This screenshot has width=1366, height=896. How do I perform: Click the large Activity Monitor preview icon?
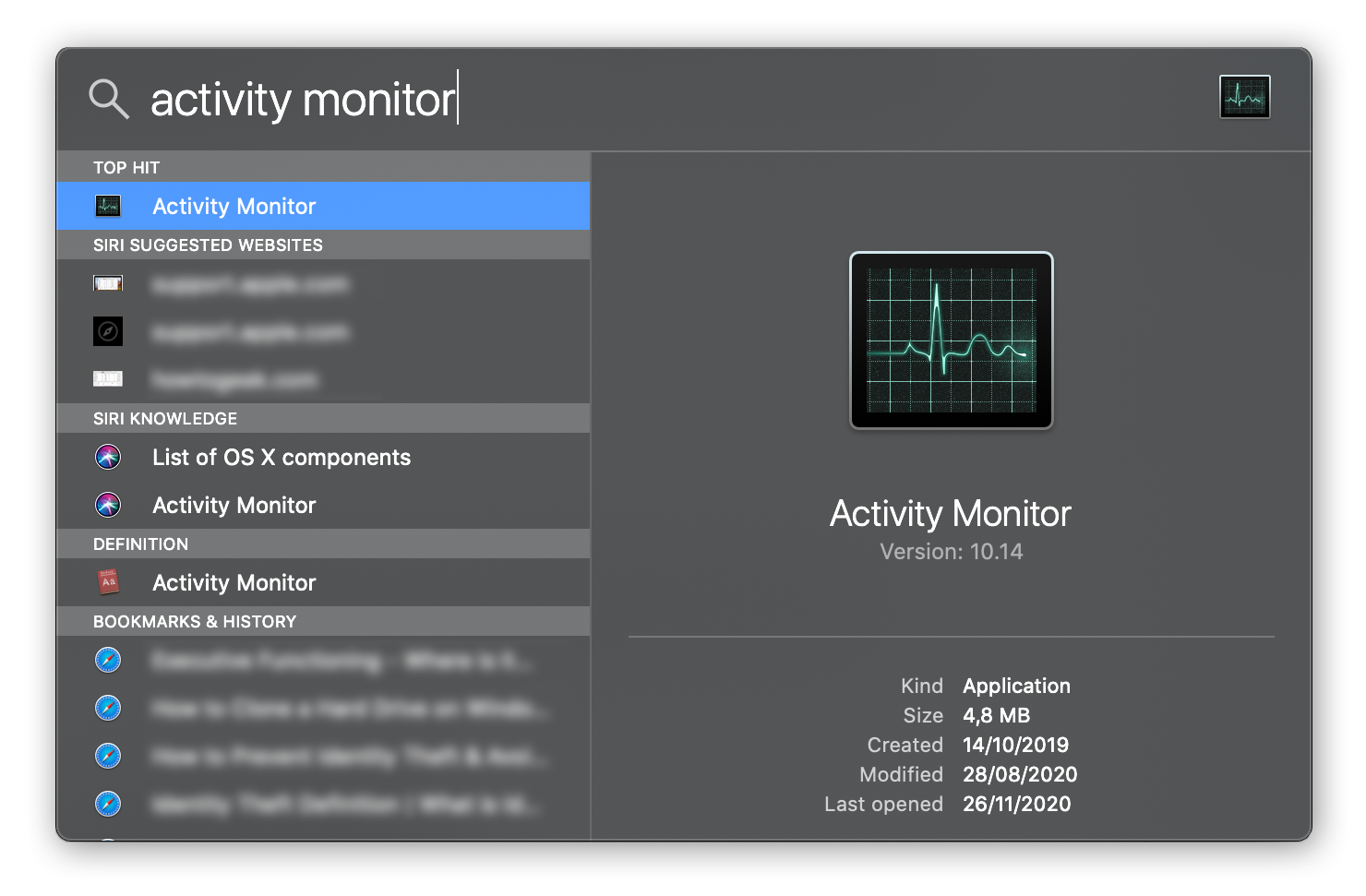951,340
